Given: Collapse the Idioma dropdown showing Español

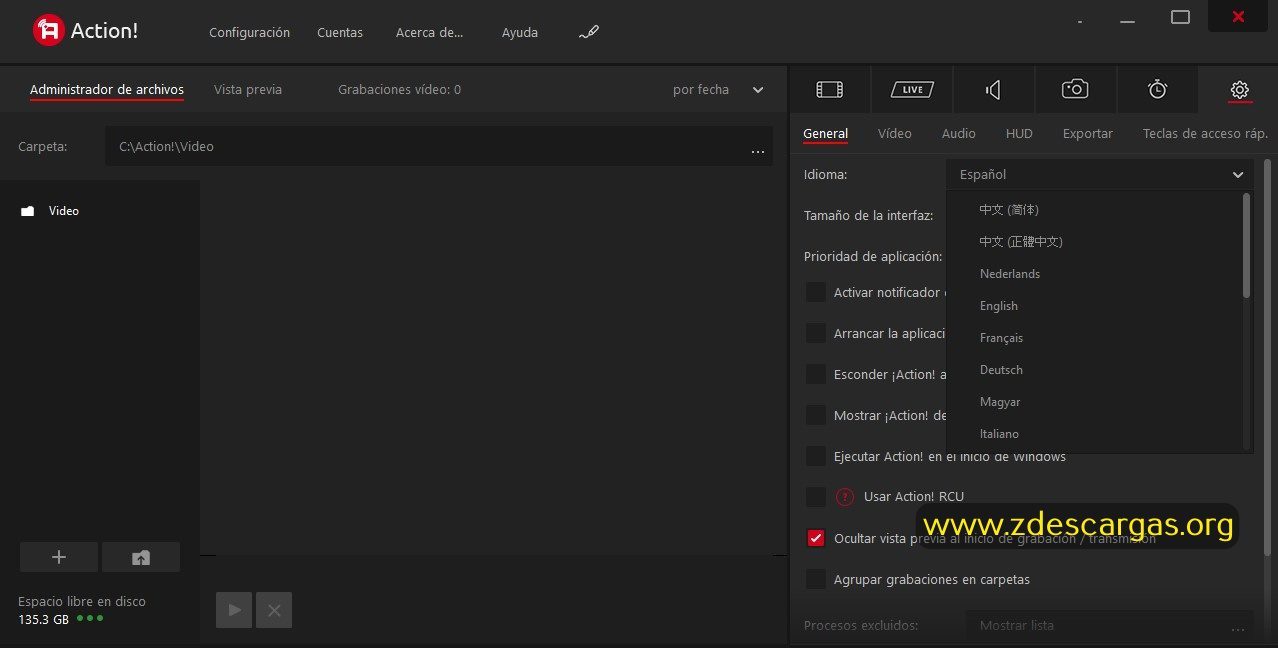Looking at the screenshot, I should click(1099, 174).
